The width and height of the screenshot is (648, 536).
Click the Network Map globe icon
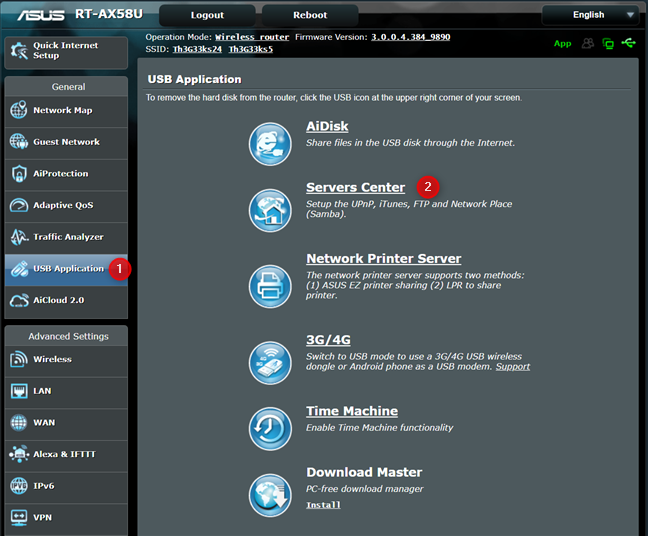pos(19,110)
